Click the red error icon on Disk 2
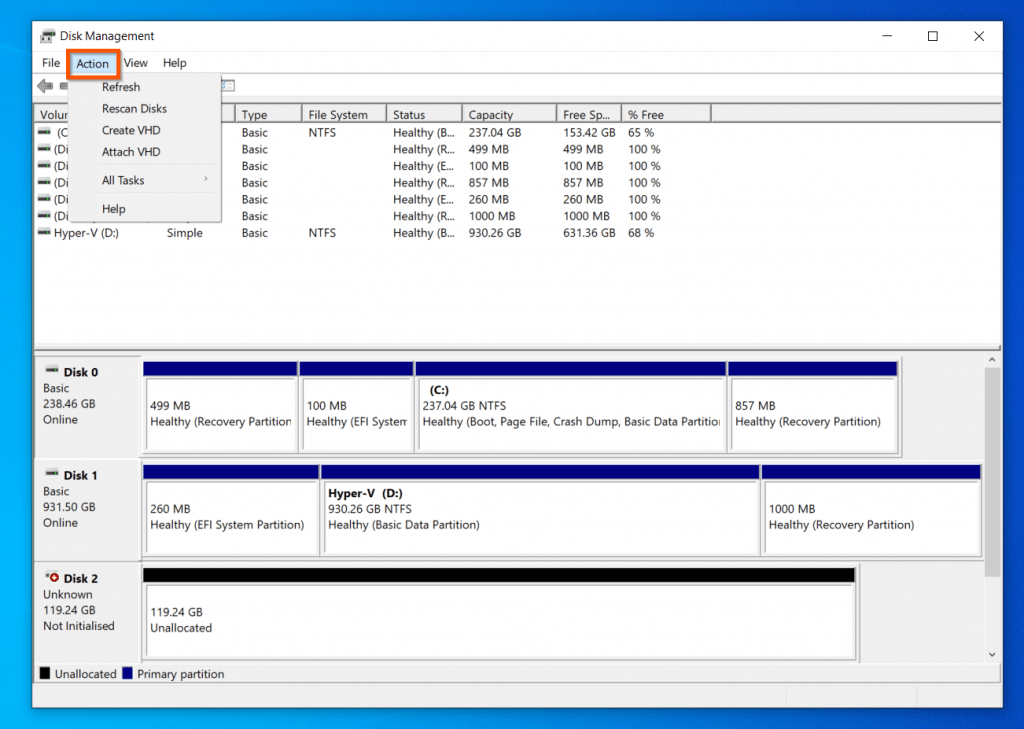Screen dimensions: 1024x729 53,578
